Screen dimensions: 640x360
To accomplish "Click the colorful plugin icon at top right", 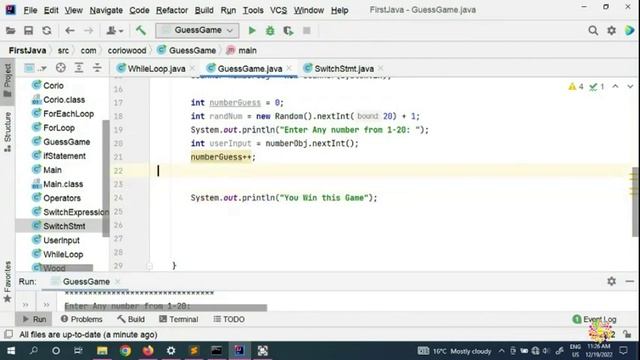I will tap(629, 30).
